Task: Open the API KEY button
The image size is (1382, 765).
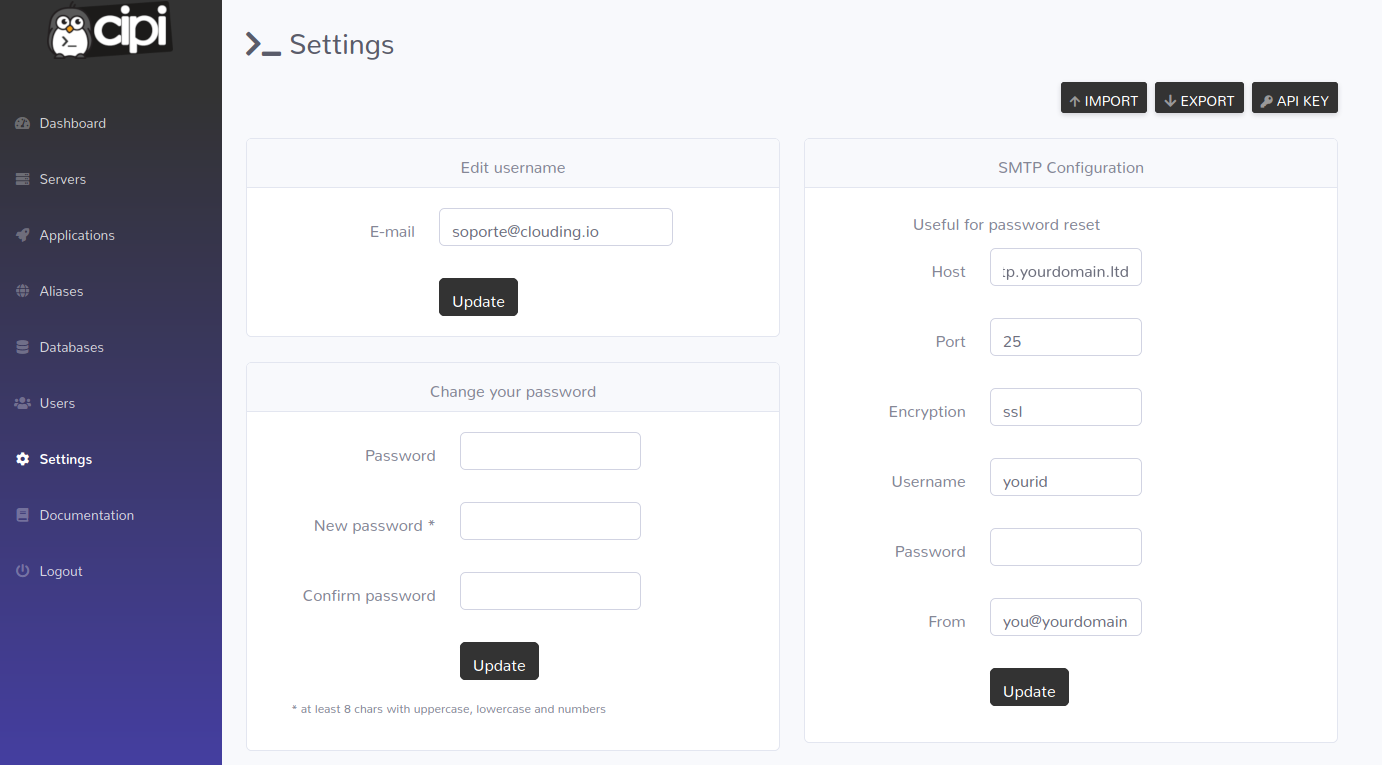Action: (x=1294, y=98)
